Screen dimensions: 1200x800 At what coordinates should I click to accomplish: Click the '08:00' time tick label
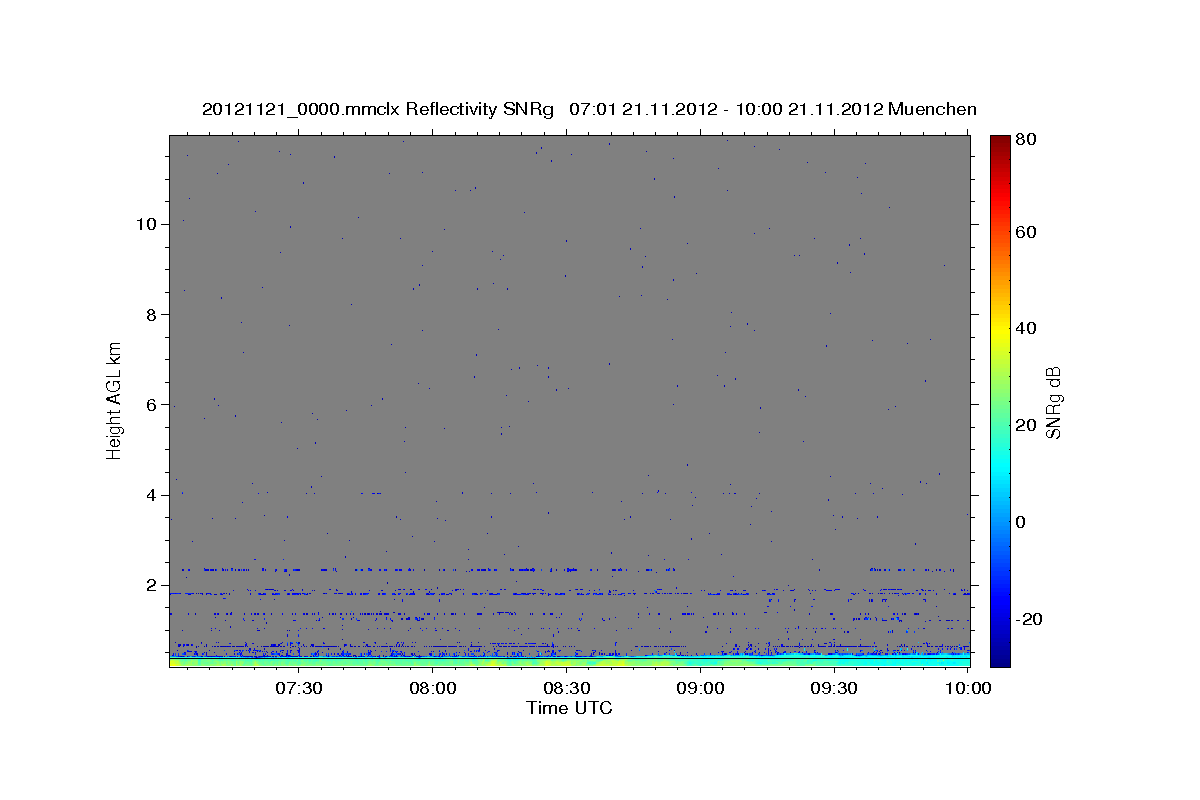(433, 688)
